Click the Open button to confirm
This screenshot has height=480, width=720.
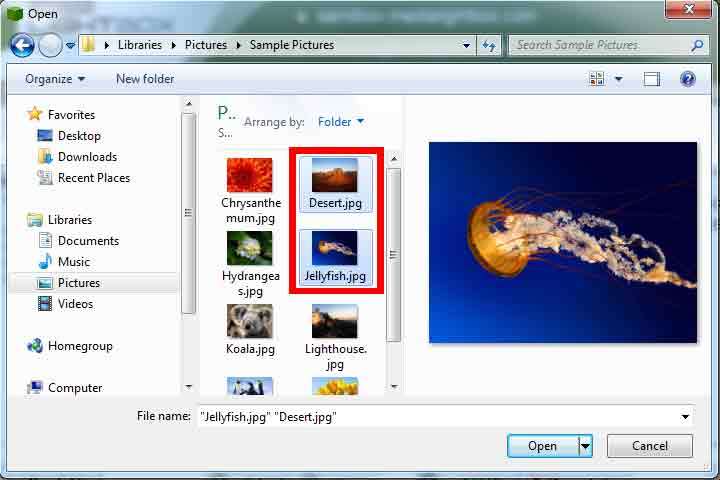(x=542, y=446)
